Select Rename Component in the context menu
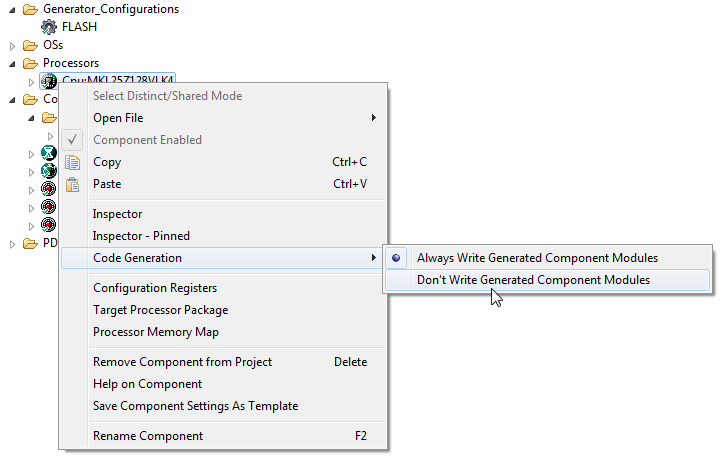724x470 pixels. point(148,436)
